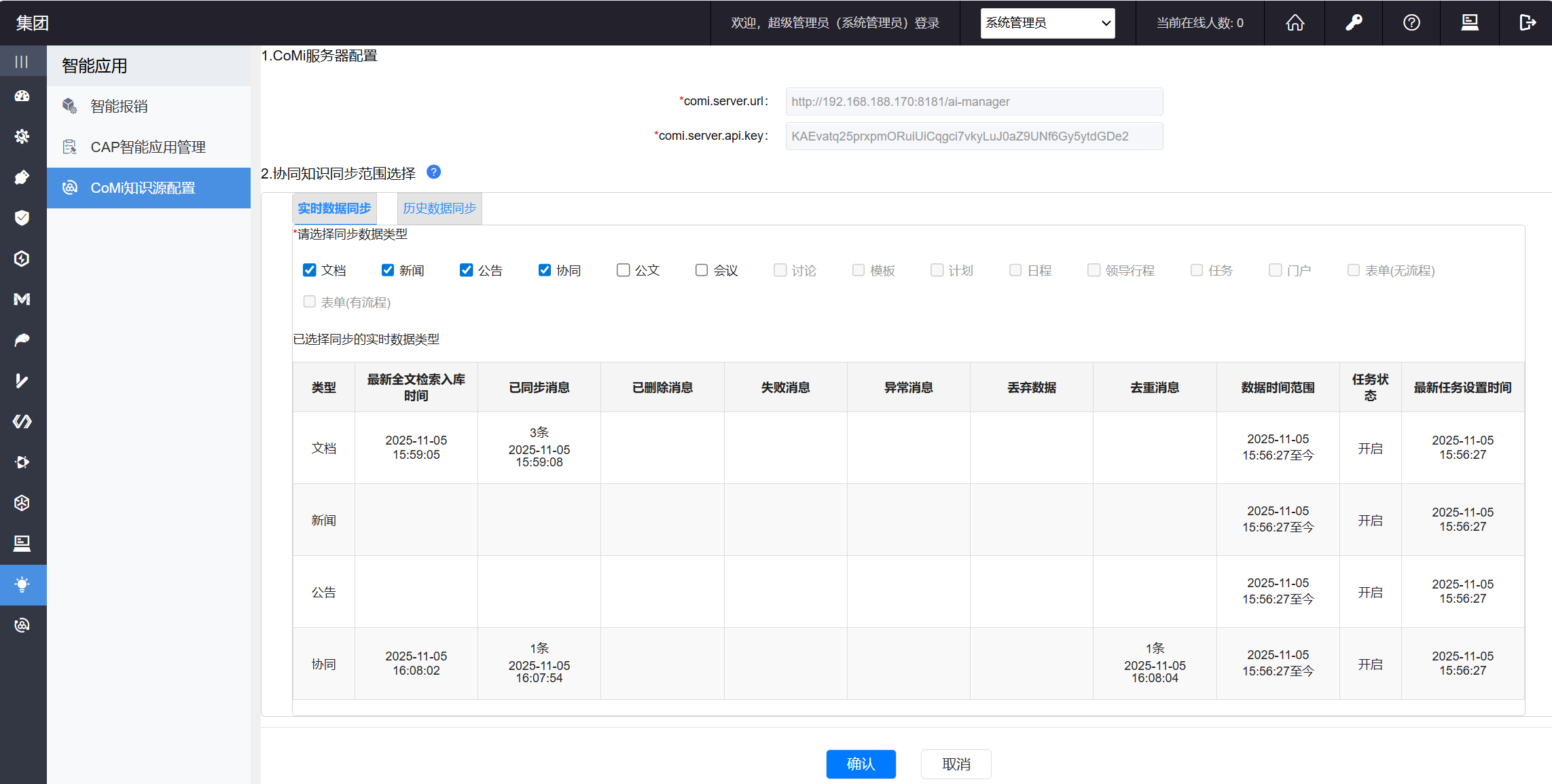The width and height of the screenshot is (1552, 784).
Task: Open CAP智能应用管理 menu item
Action: point(148,147)
